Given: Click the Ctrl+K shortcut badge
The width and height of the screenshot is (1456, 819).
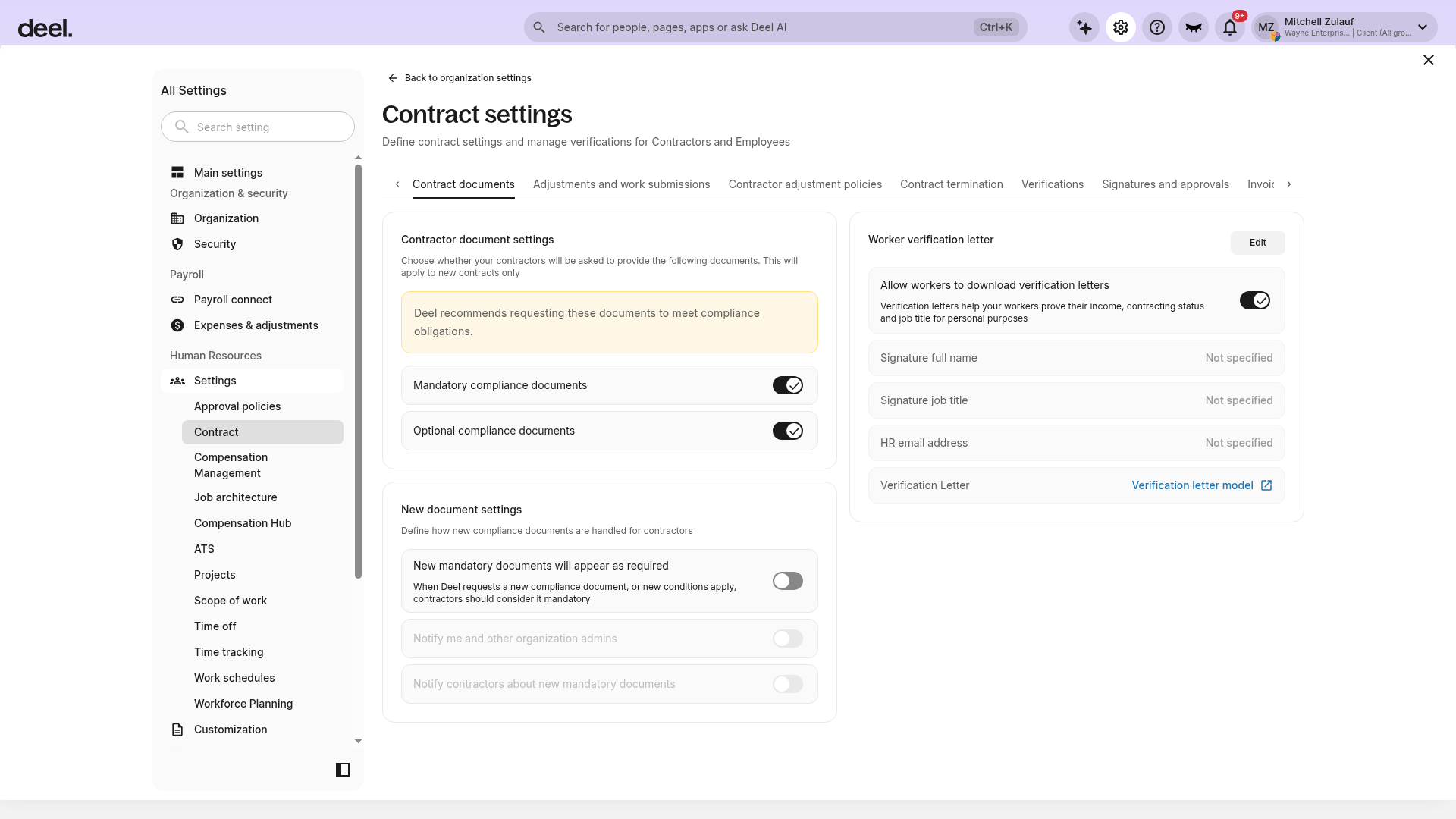Looking at the screenshot, I should [996, 27].
